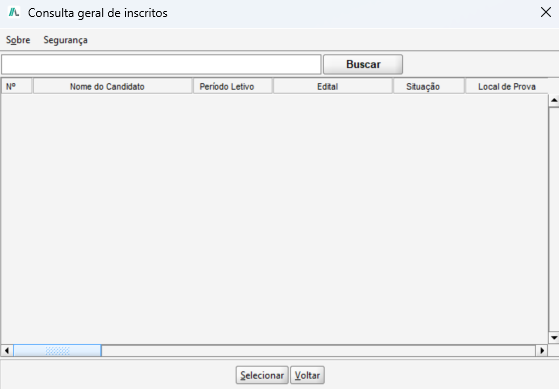Close the Consulta geral de inscritos window
Viewport: 559px width, 389px height.
pyautogui.click(x=545, y=12)
